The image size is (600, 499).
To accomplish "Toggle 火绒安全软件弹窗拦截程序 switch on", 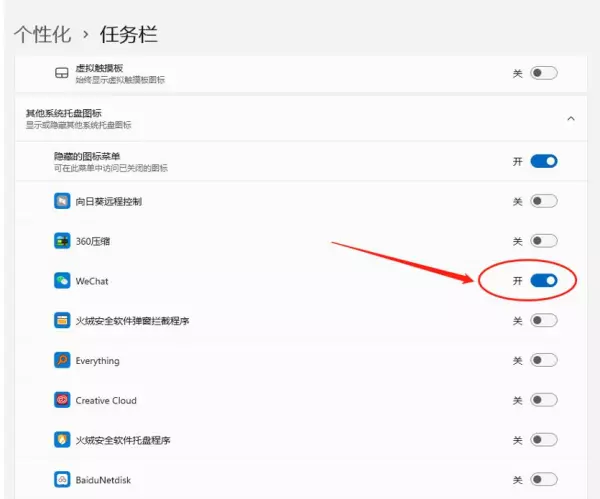I will pos(544,321).
